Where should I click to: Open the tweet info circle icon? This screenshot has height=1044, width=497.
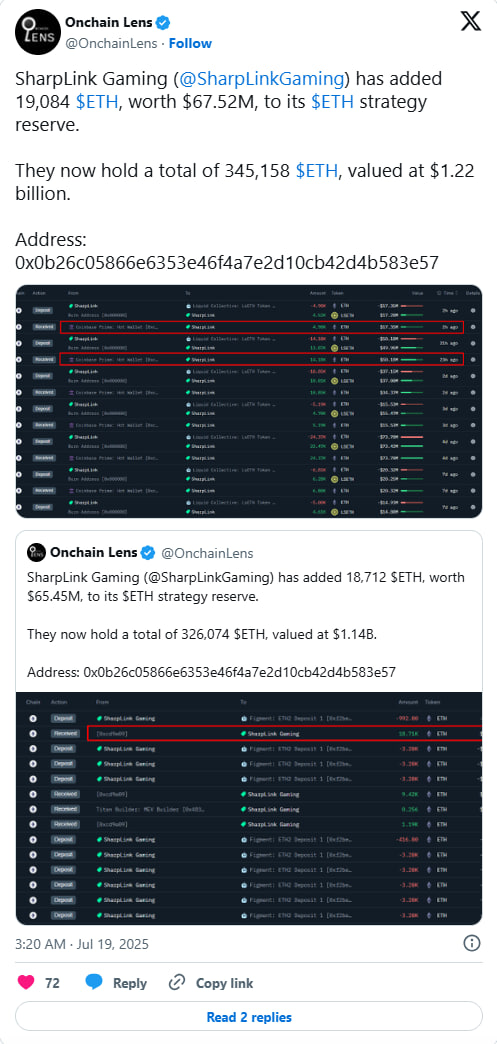pyautogui.click(x=472, y=943)
